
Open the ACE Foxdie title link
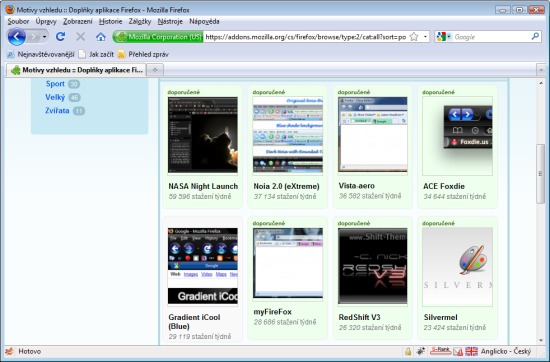pyautogui.click(x=444, y=186)
